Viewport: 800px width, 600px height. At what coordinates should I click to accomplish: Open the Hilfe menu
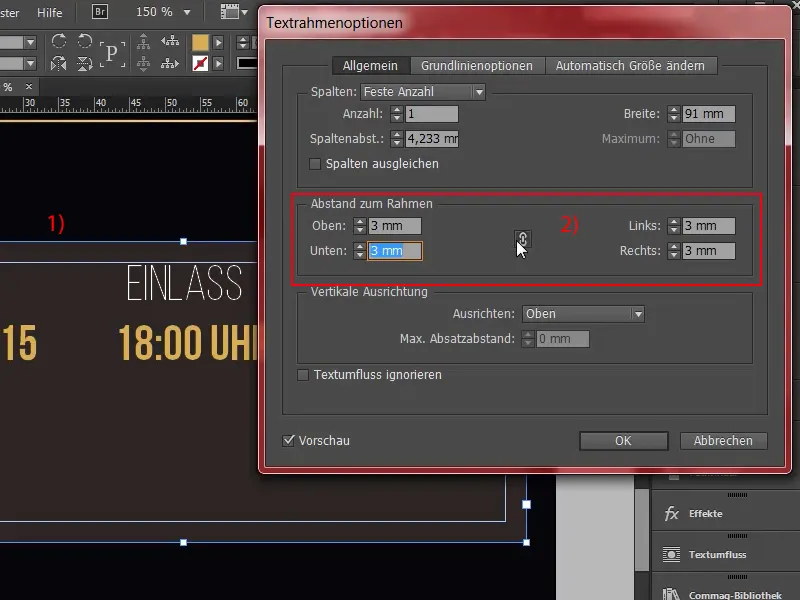49,12
